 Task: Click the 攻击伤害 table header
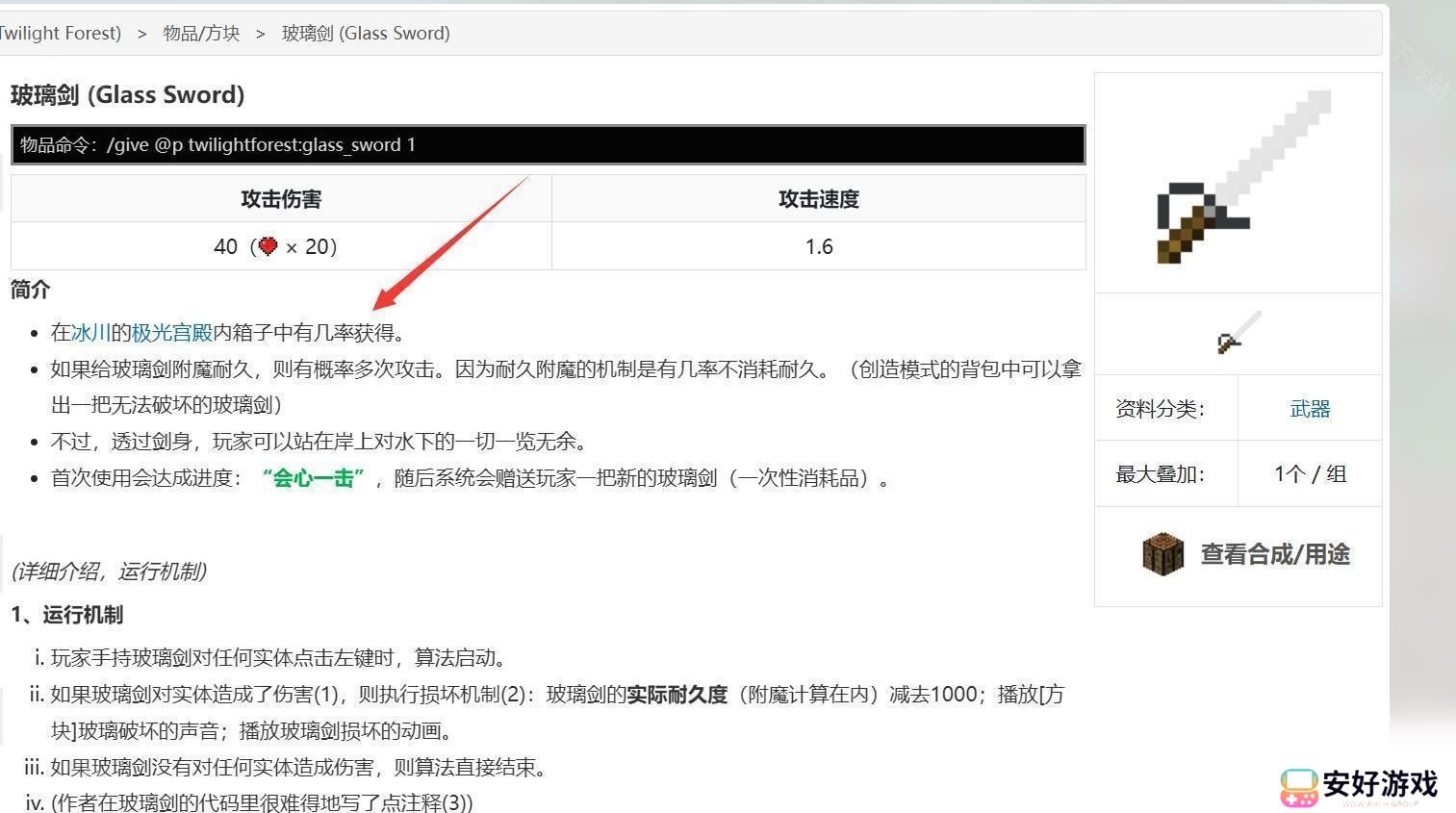(x=281, y=199)
